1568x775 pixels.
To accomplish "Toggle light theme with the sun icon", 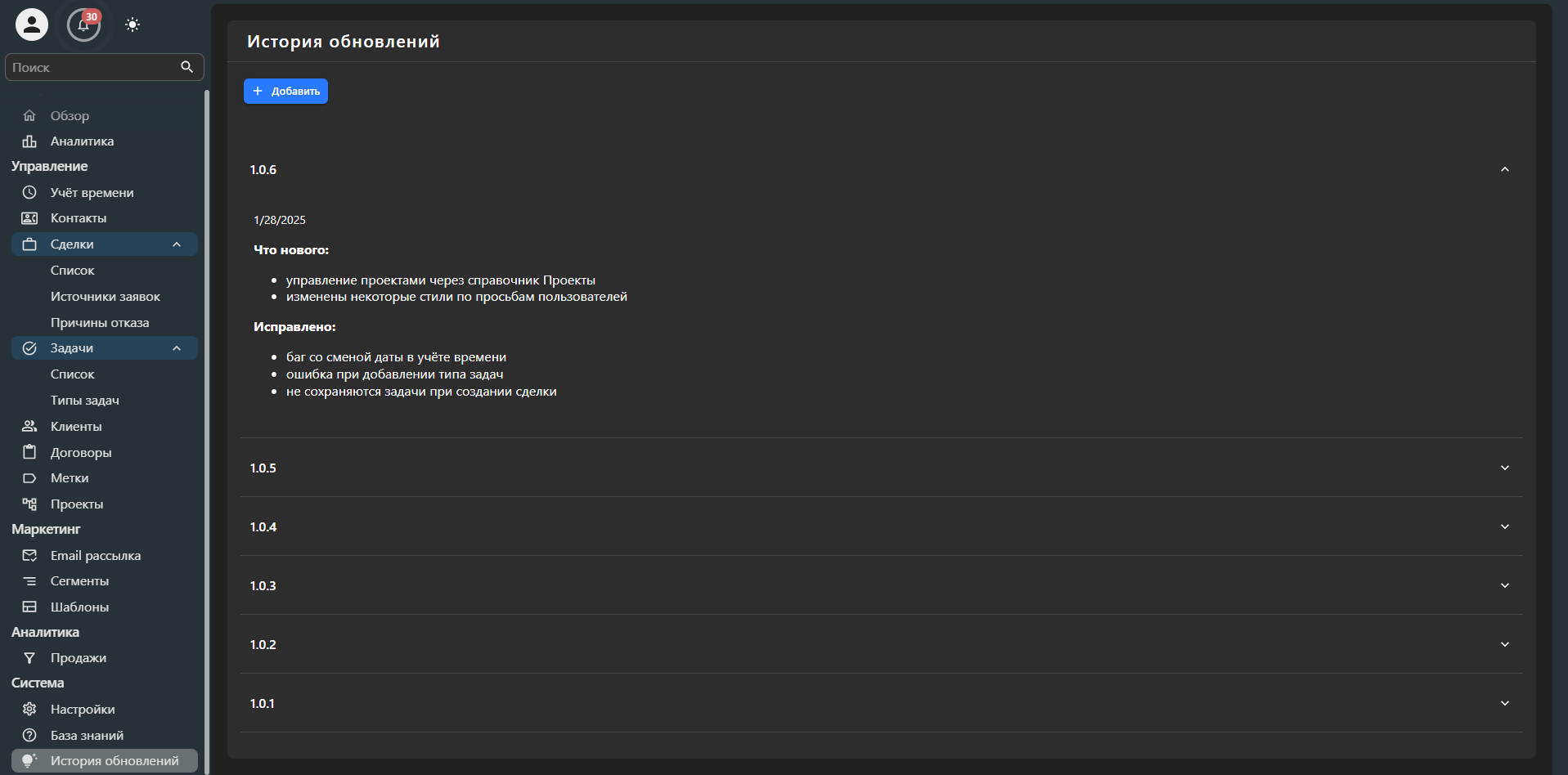I will pos(133,25).
